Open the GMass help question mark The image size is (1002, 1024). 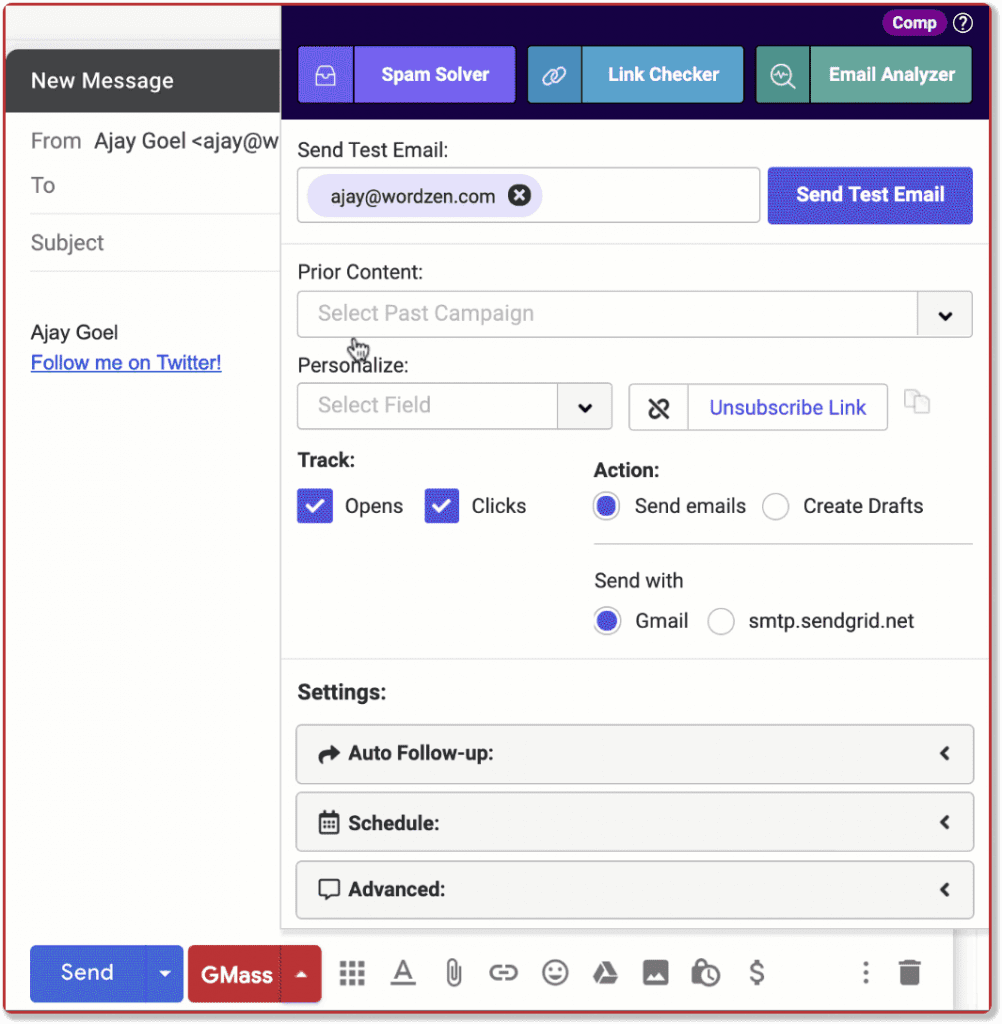pyautogui.click(x=962, y=24)
